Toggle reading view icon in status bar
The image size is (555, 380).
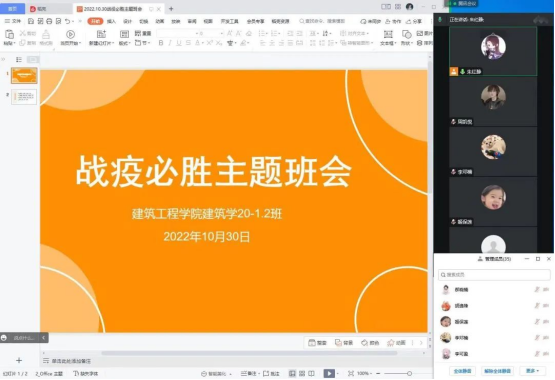pos(311,374)
